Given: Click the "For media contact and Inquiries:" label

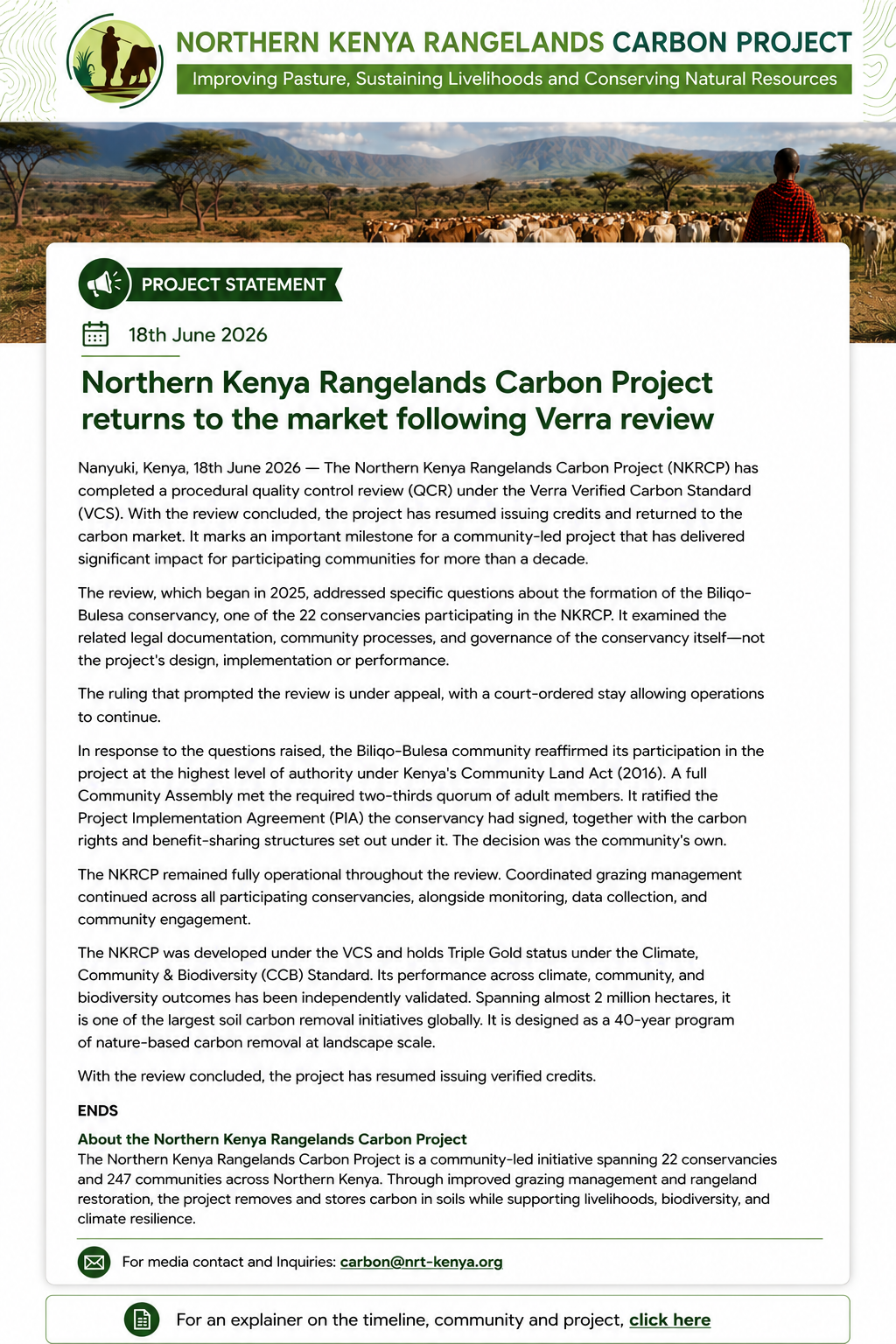Looking at the screenshot, I should (229, 1262).
